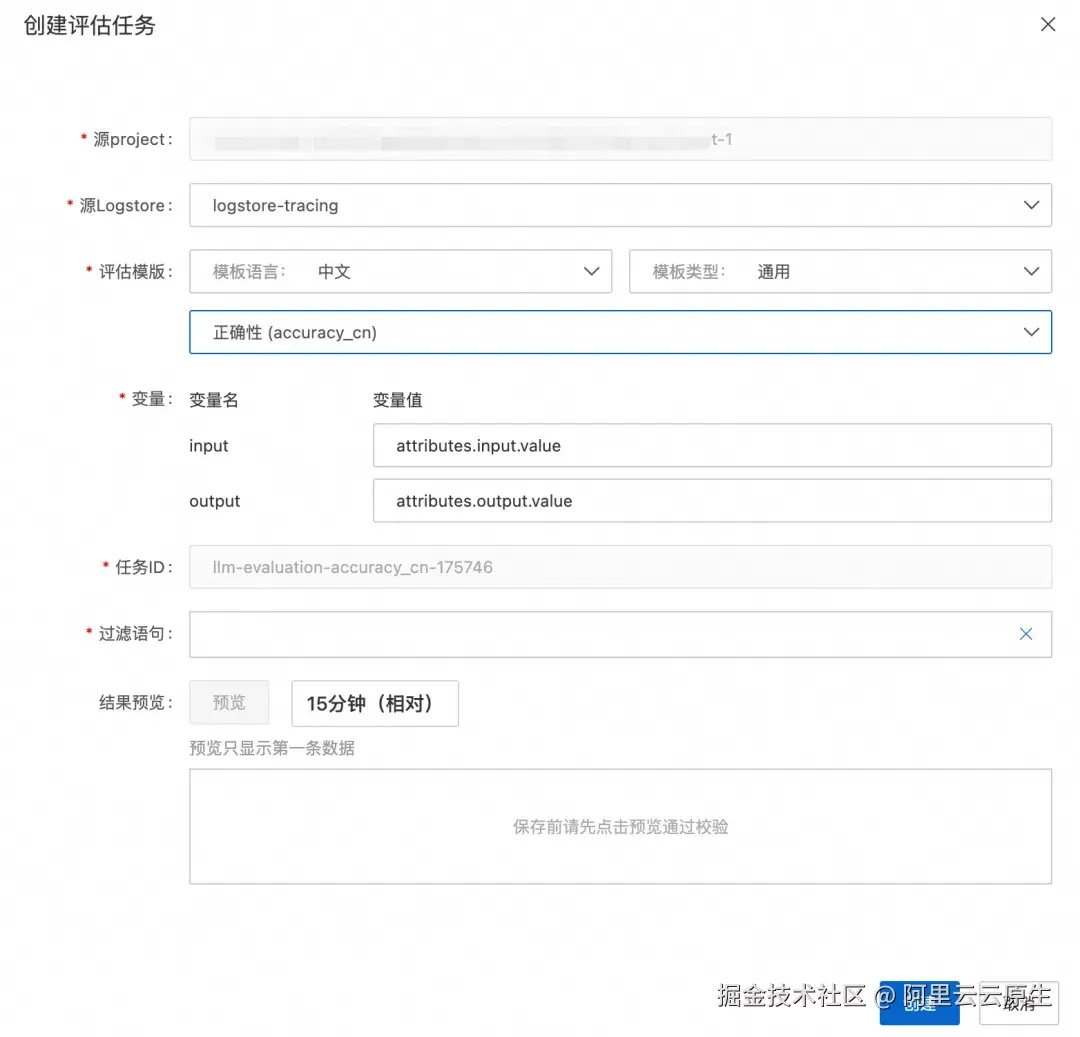
Task: Open the 模板语言 dropdown set to 中文
Action: [400, 271]
